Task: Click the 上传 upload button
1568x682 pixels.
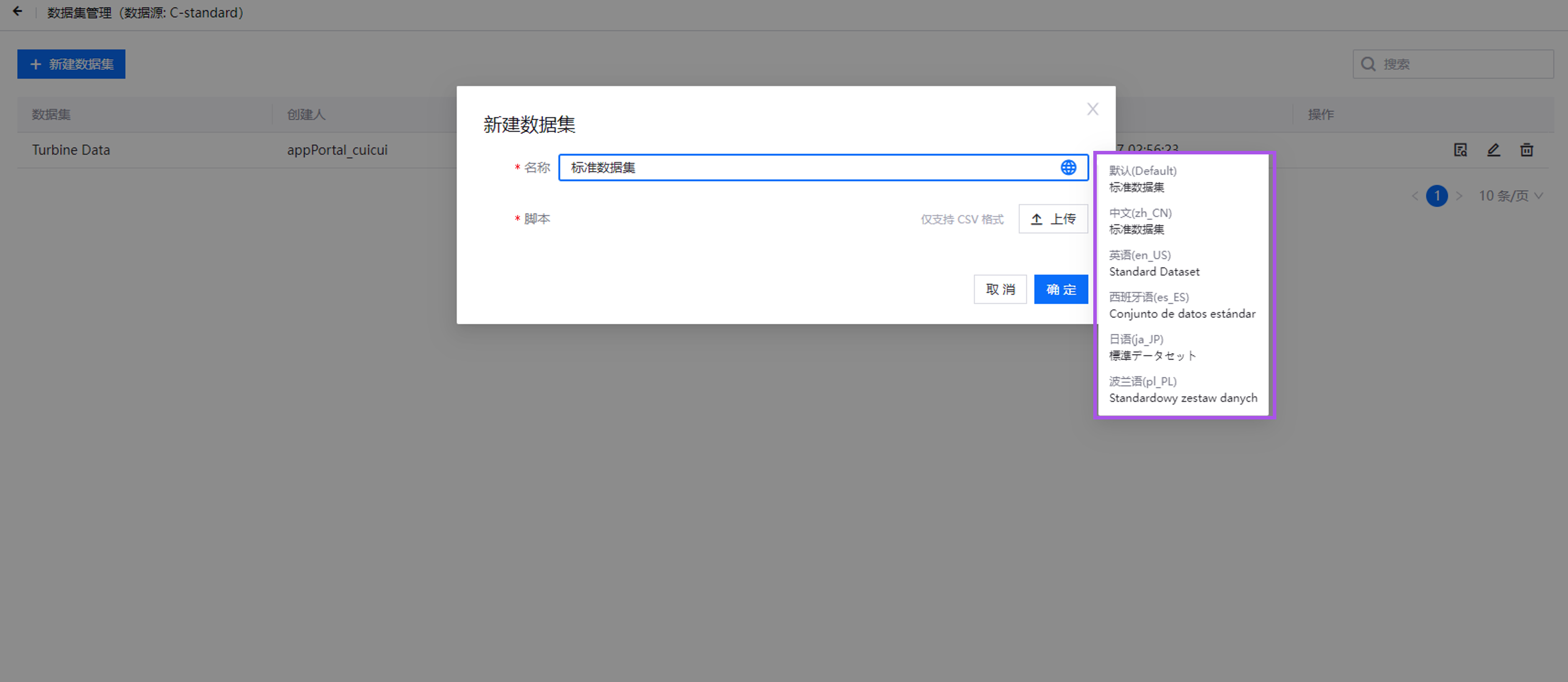Action: tap(1053, 219)
